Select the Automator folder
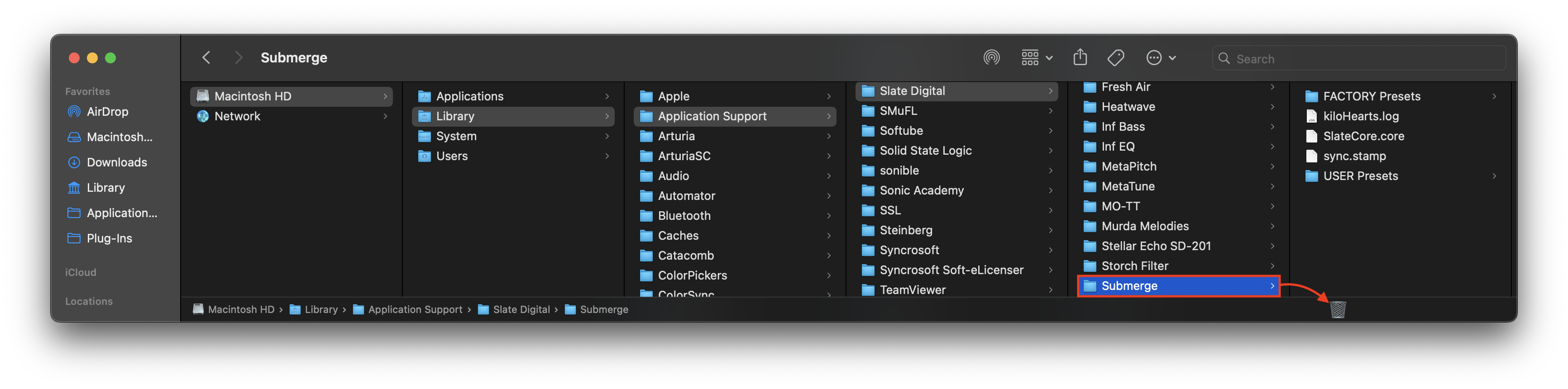The height and width of the screenshot is (389, 1568). tap(735, 196)
